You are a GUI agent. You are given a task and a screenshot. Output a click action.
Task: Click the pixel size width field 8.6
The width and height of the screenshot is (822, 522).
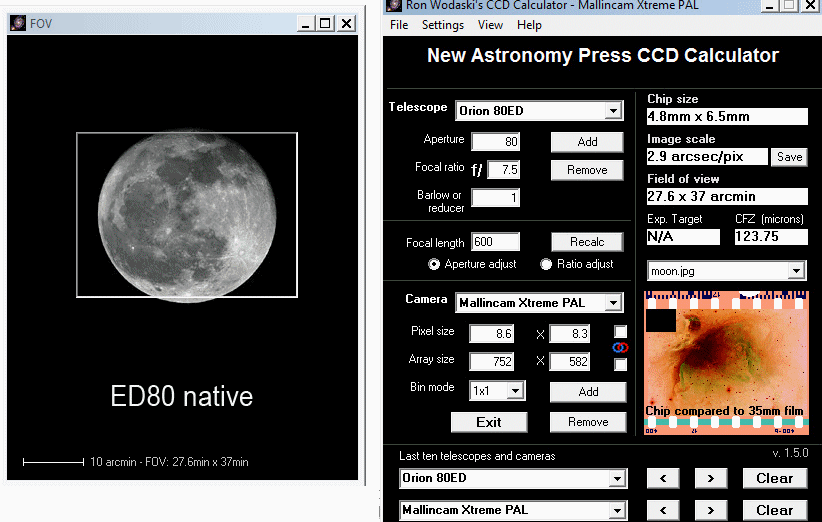(492, 333)
